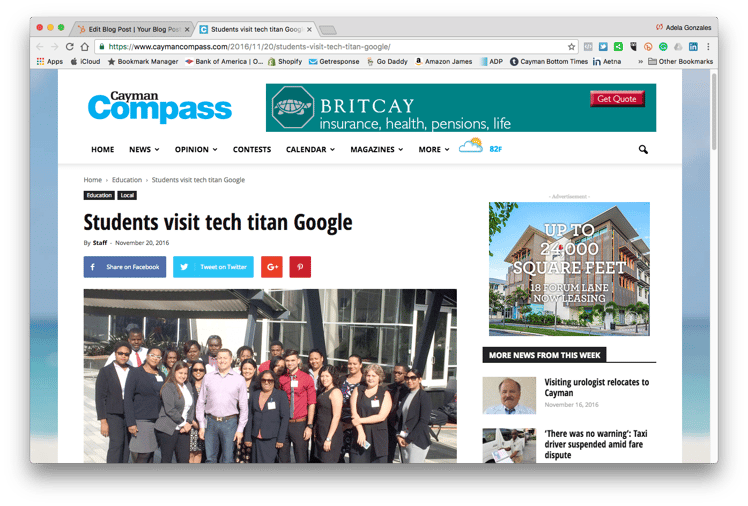
Task: Follow the Home breadcrumb link
Action: [93, 180]
